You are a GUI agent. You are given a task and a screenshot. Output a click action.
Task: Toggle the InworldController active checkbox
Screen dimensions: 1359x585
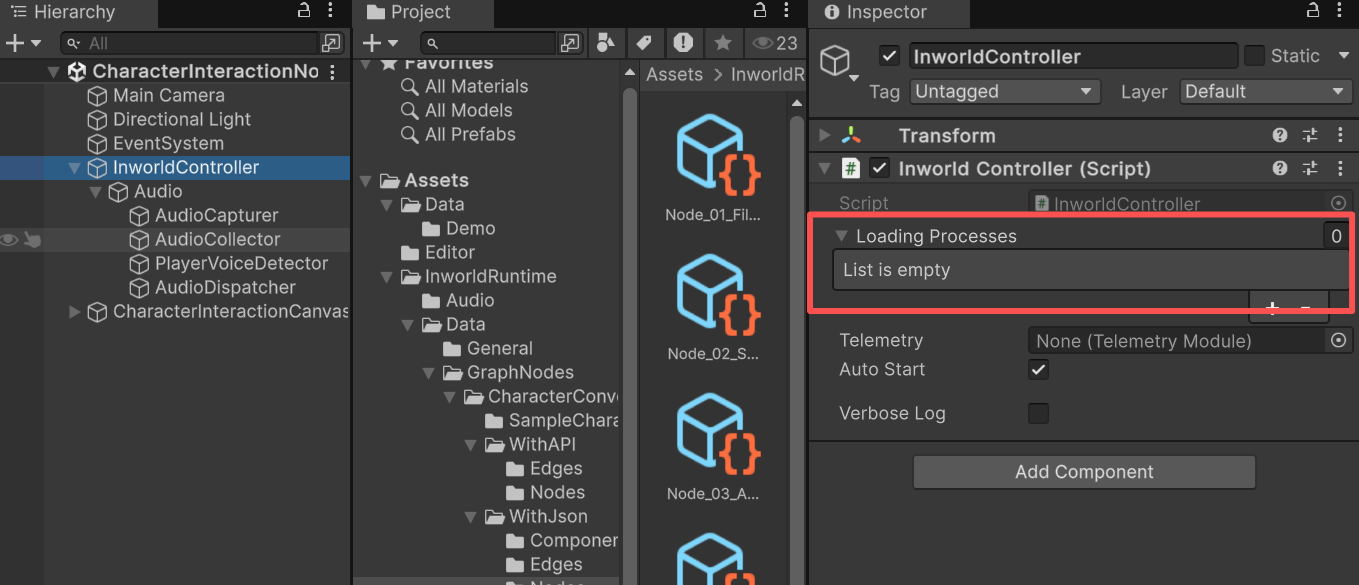(x=890, y=56)
